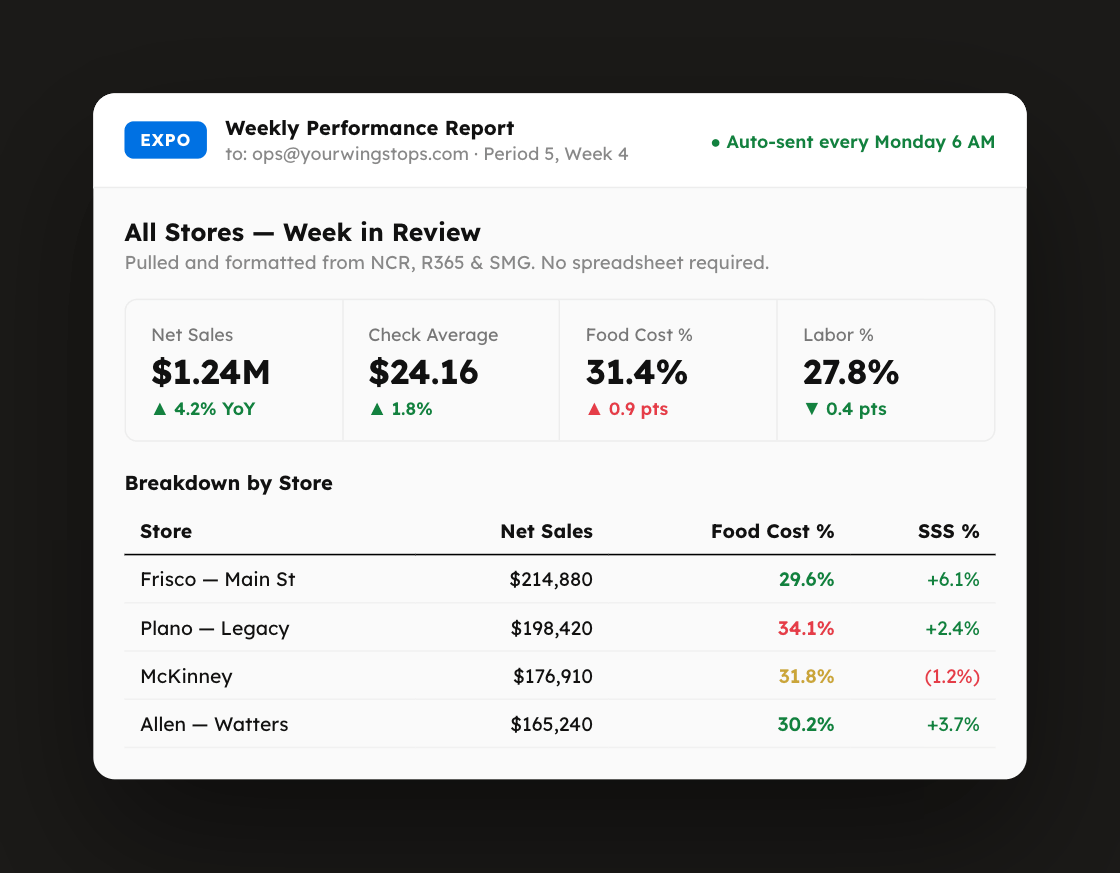Click the +2.4% SSS cell

[x=952, y=629]
